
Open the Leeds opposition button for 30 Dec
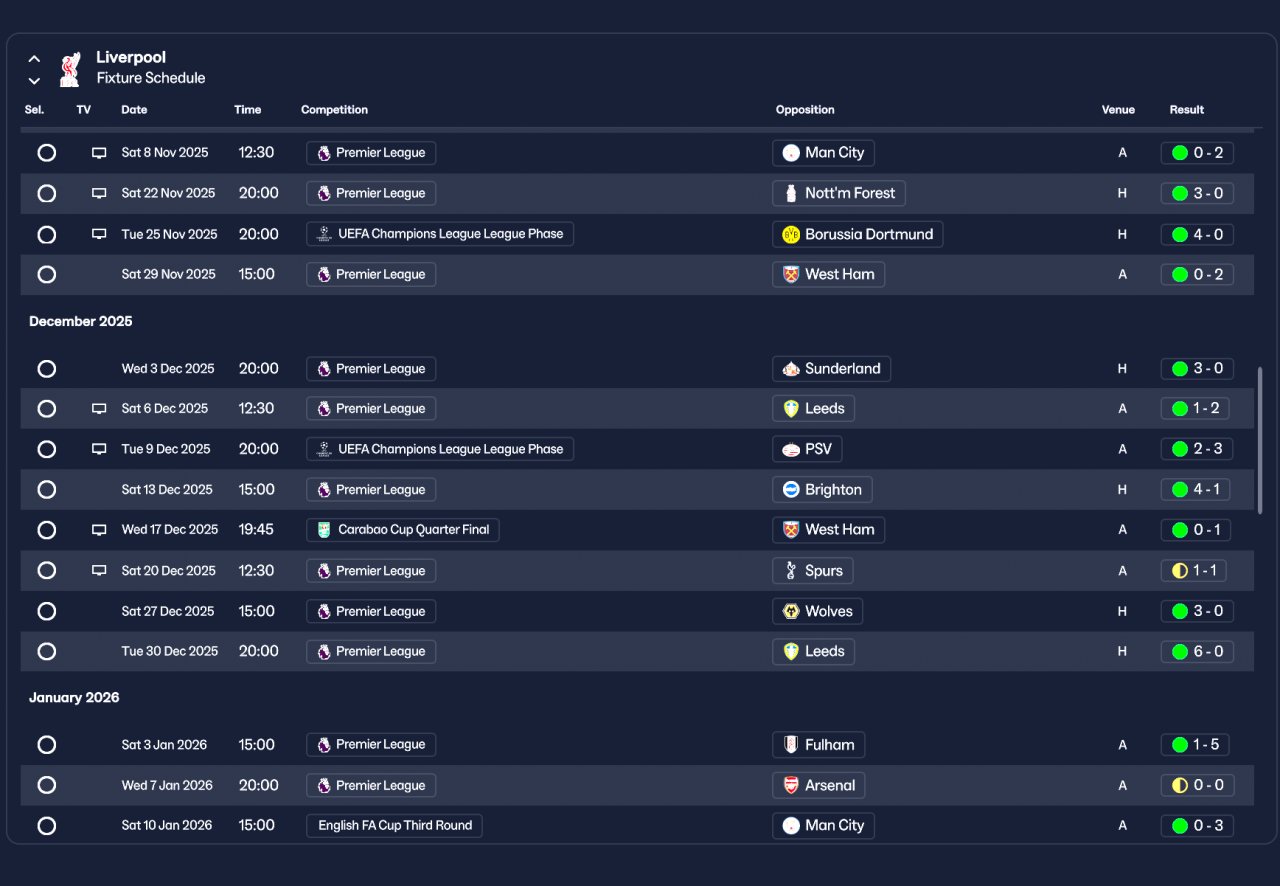click(814, 651)
